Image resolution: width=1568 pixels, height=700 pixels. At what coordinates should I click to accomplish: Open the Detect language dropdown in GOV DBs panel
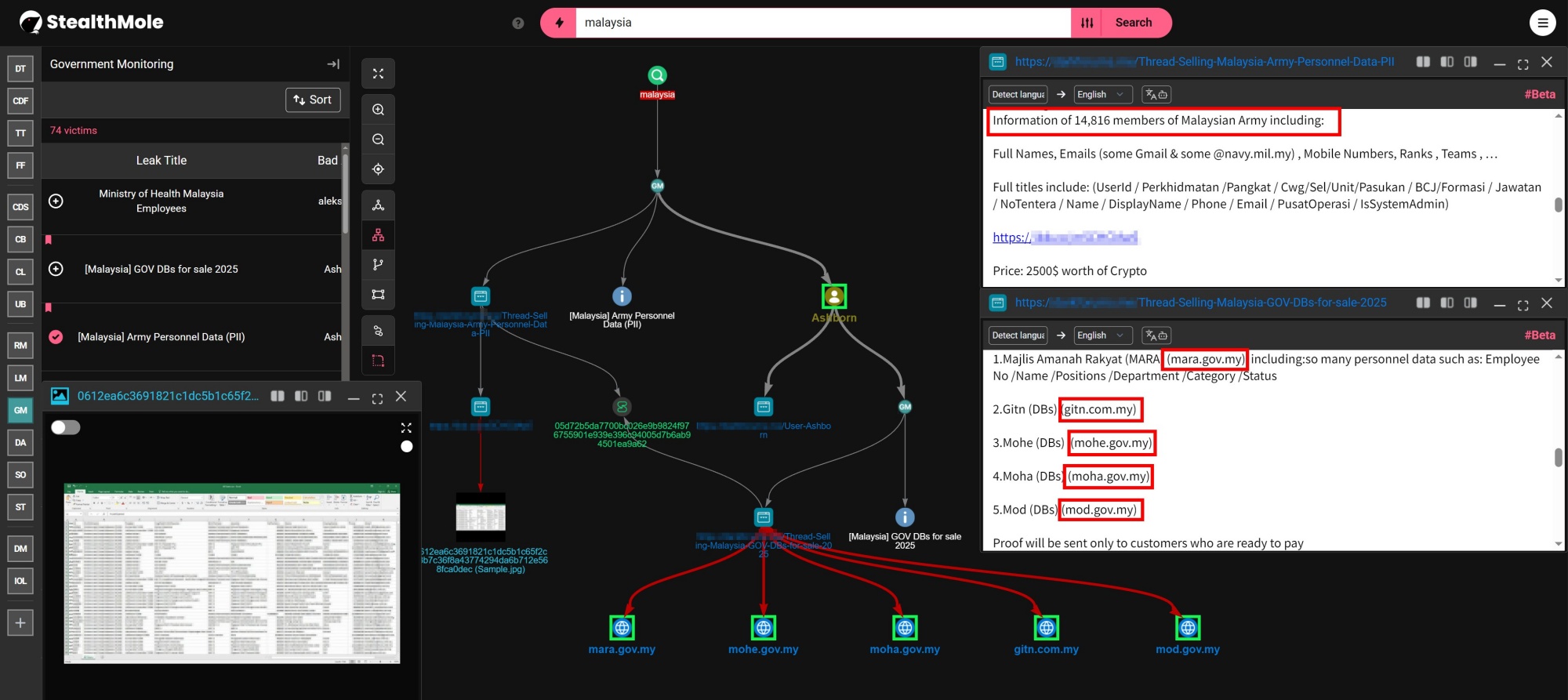click(1018, 335)
